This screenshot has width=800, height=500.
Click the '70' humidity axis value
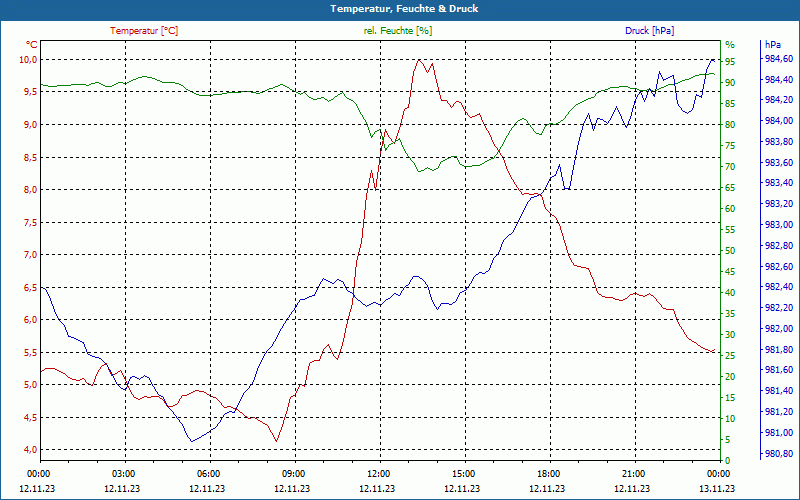(x=730, y=166)
